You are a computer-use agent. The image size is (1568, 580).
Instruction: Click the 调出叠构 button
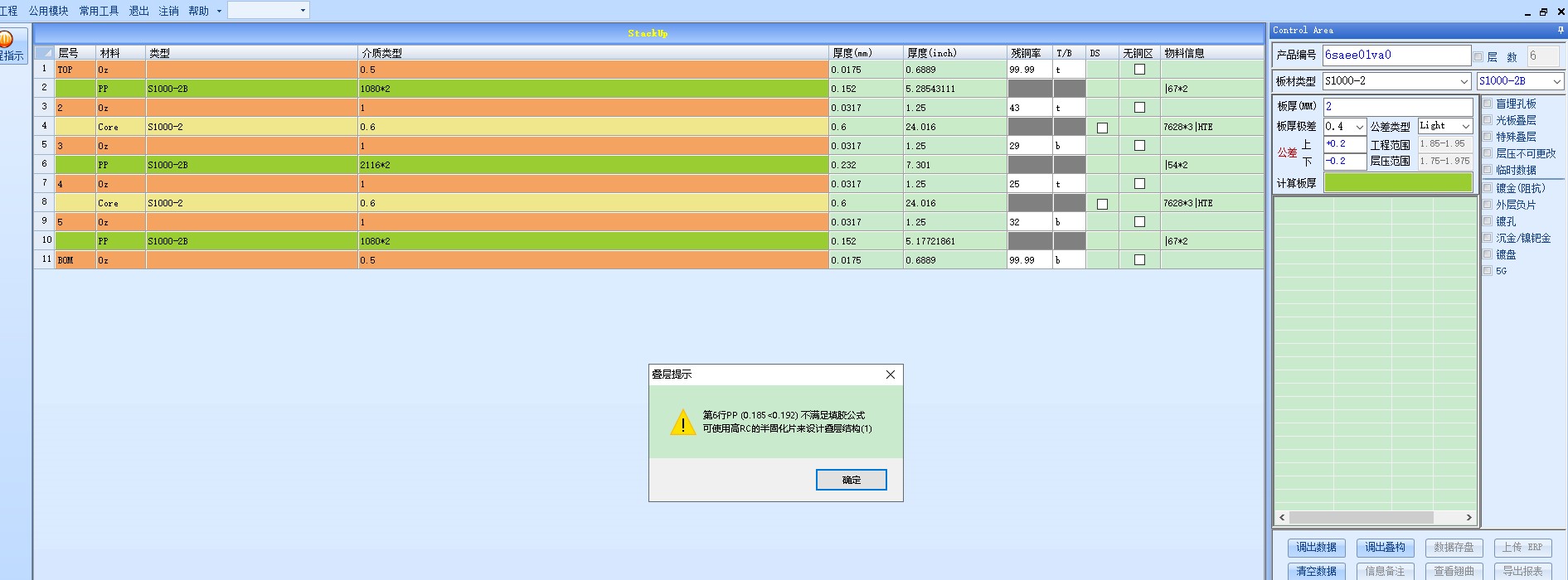[x=1385, y=548]
